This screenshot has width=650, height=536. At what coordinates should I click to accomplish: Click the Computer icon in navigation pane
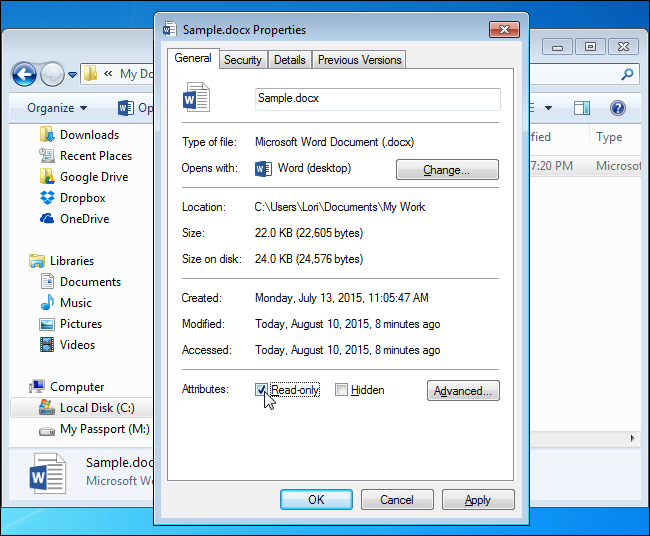37,386
